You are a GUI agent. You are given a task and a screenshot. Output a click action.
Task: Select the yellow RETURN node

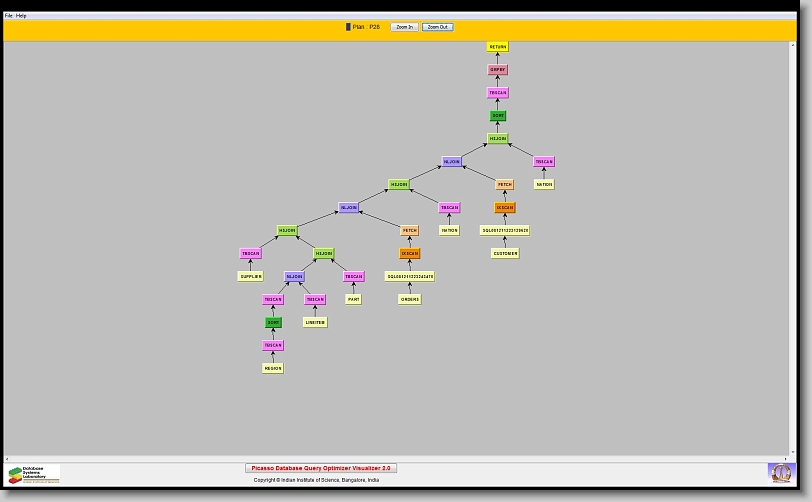click(x=498, y=47)
